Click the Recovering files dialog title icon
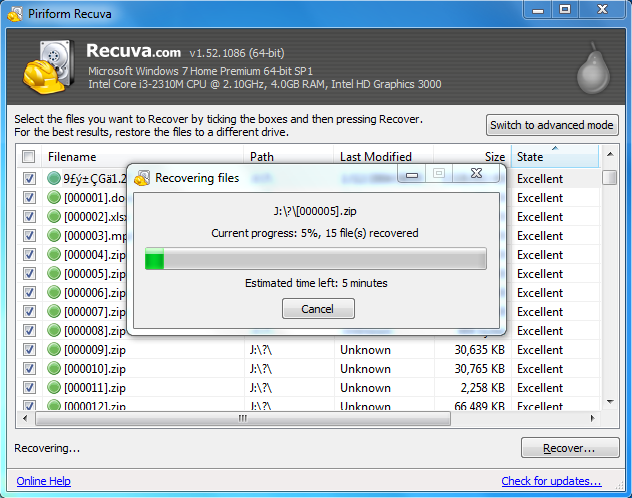 (x=142, y=178)
